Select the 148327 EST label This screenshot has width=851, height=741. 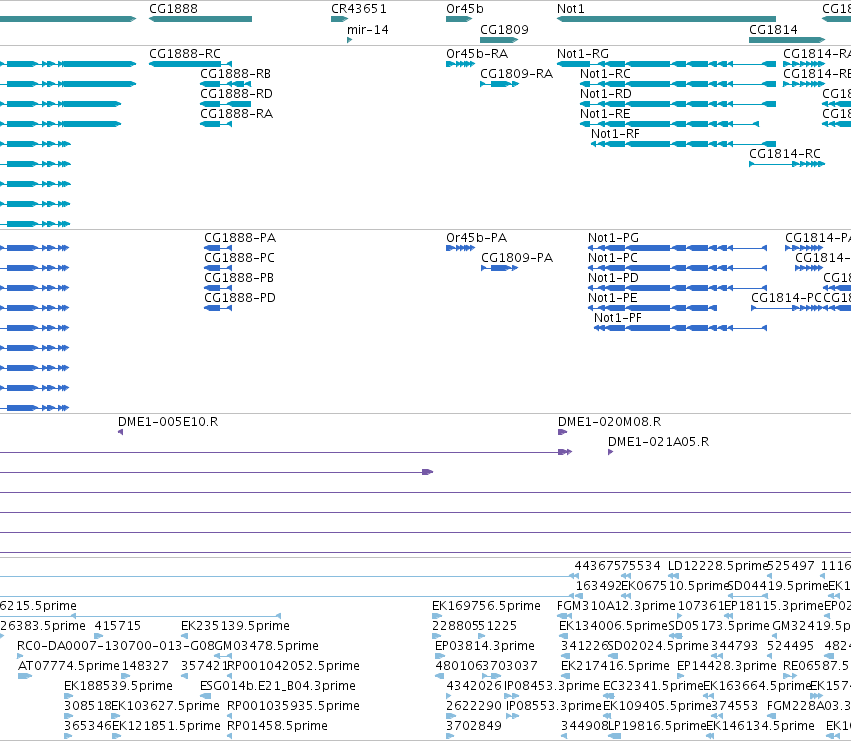(x=145, y=666)
